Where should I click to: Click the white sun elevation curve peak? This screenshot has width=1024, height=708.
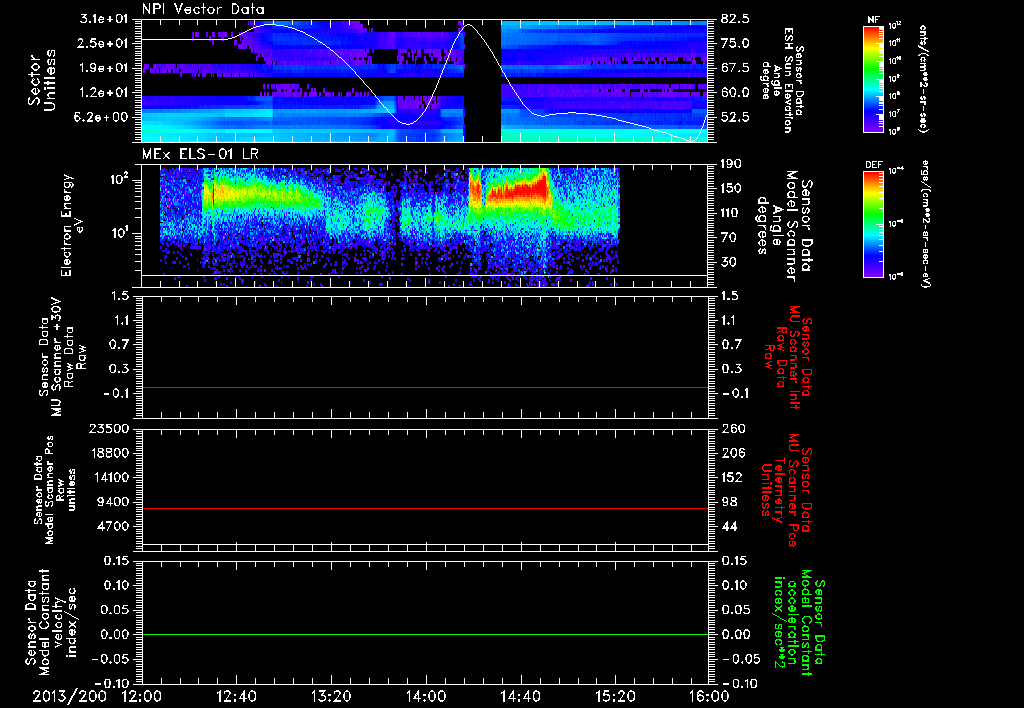pos(468,25)
